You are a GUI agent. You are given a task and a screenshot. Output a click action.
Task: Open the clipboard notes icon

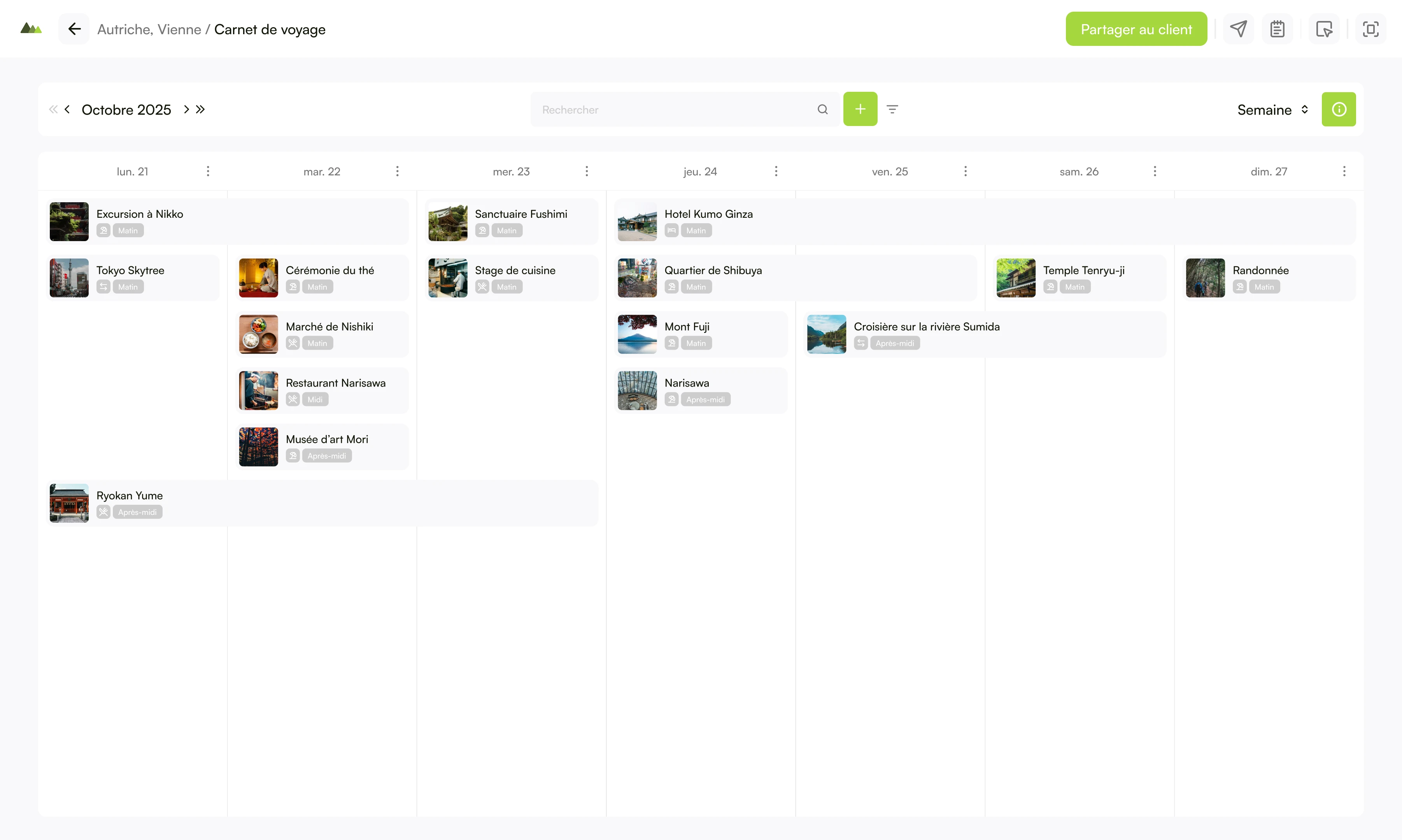[1278, 29]
